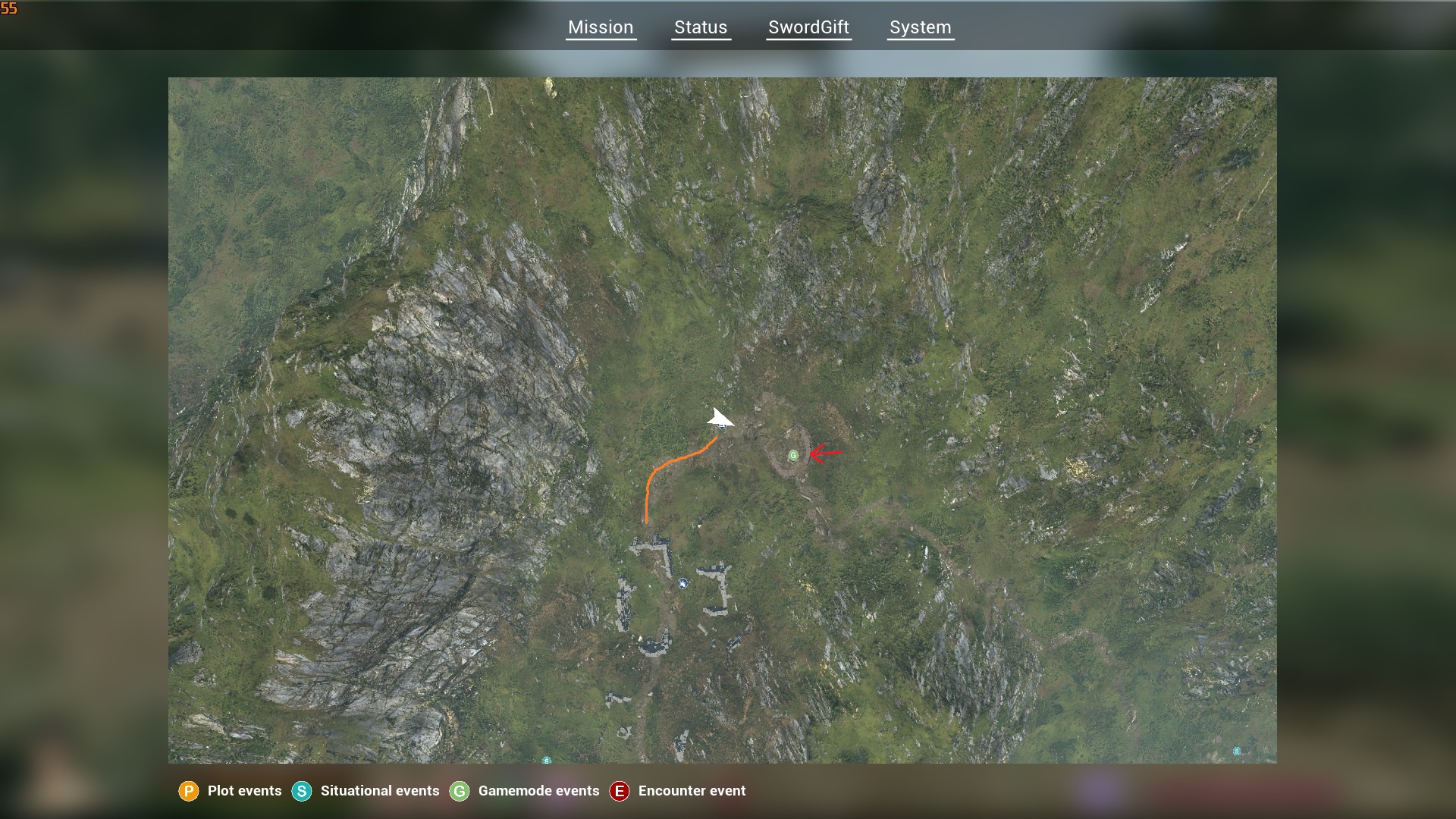The image size is (1456, 819).
Task: Click the "Encounter event" legend label
Action: pyautogui.click(x=692, y=791)
